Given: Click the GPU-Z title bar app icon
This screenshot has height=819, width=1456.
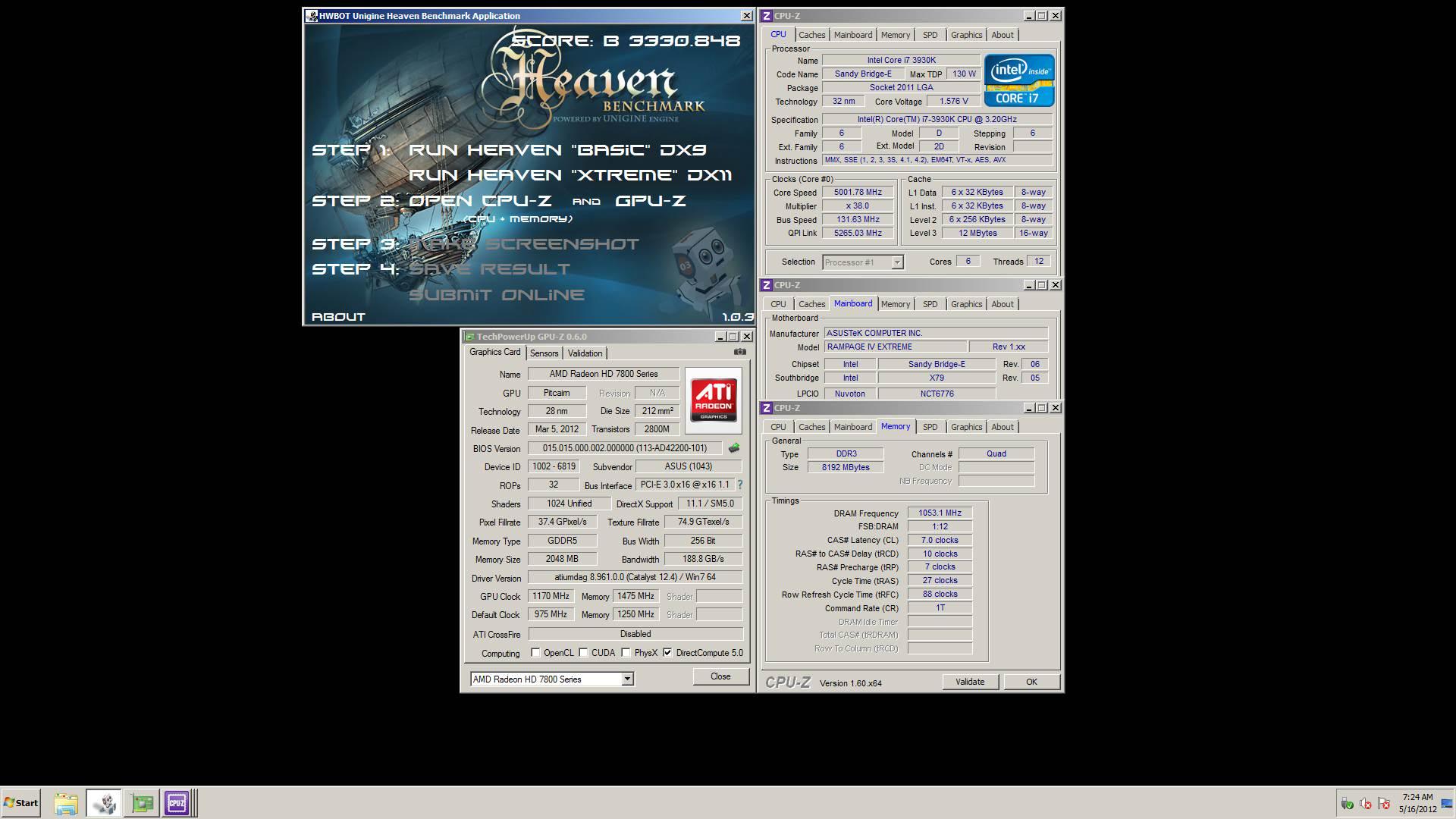Looking at the screenshot, I should tap(469, 337).
